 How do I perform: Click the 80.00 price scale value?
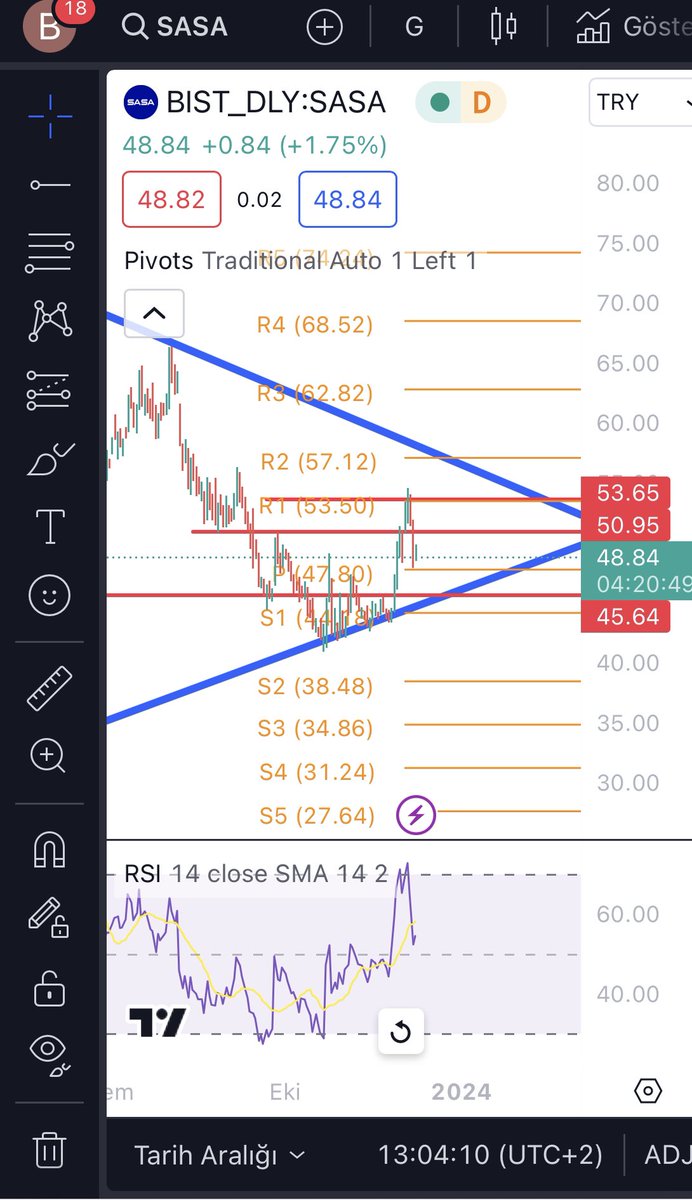[627, 183]
